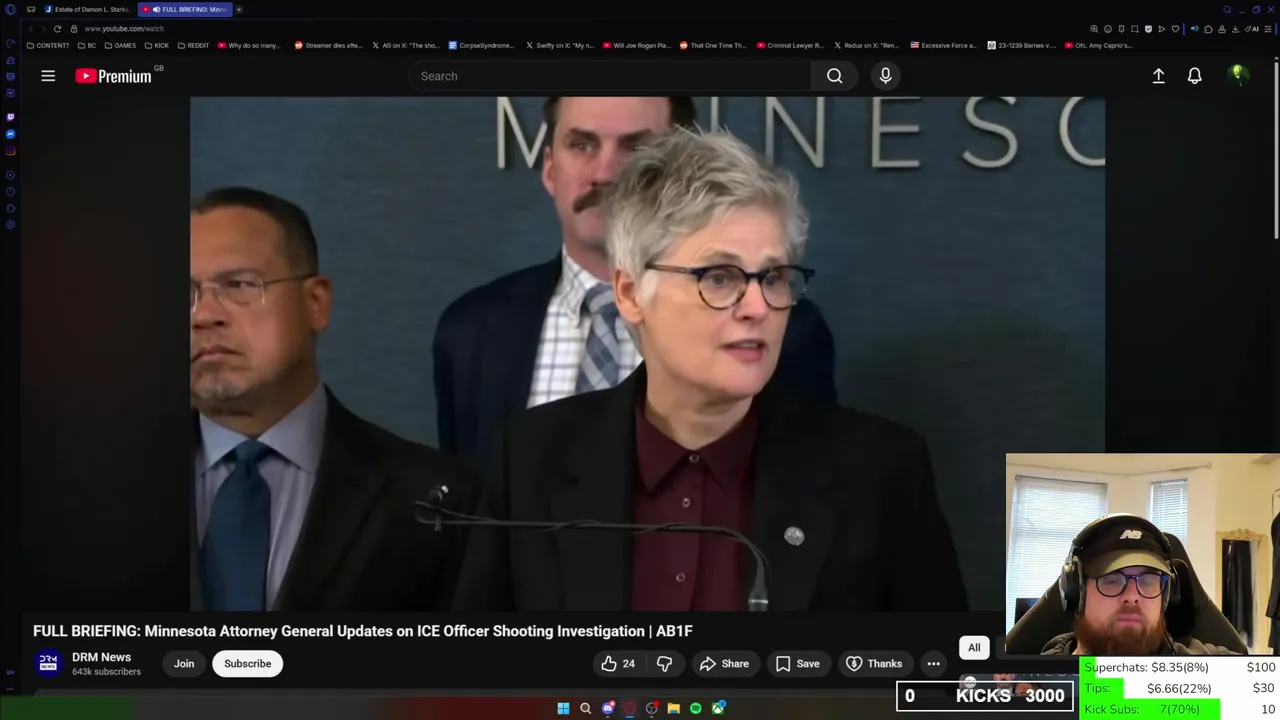Screen dimensions: 1280x720
Task: Click the search magnifier button
Action: pyautogui.click(x=834, y=76)
